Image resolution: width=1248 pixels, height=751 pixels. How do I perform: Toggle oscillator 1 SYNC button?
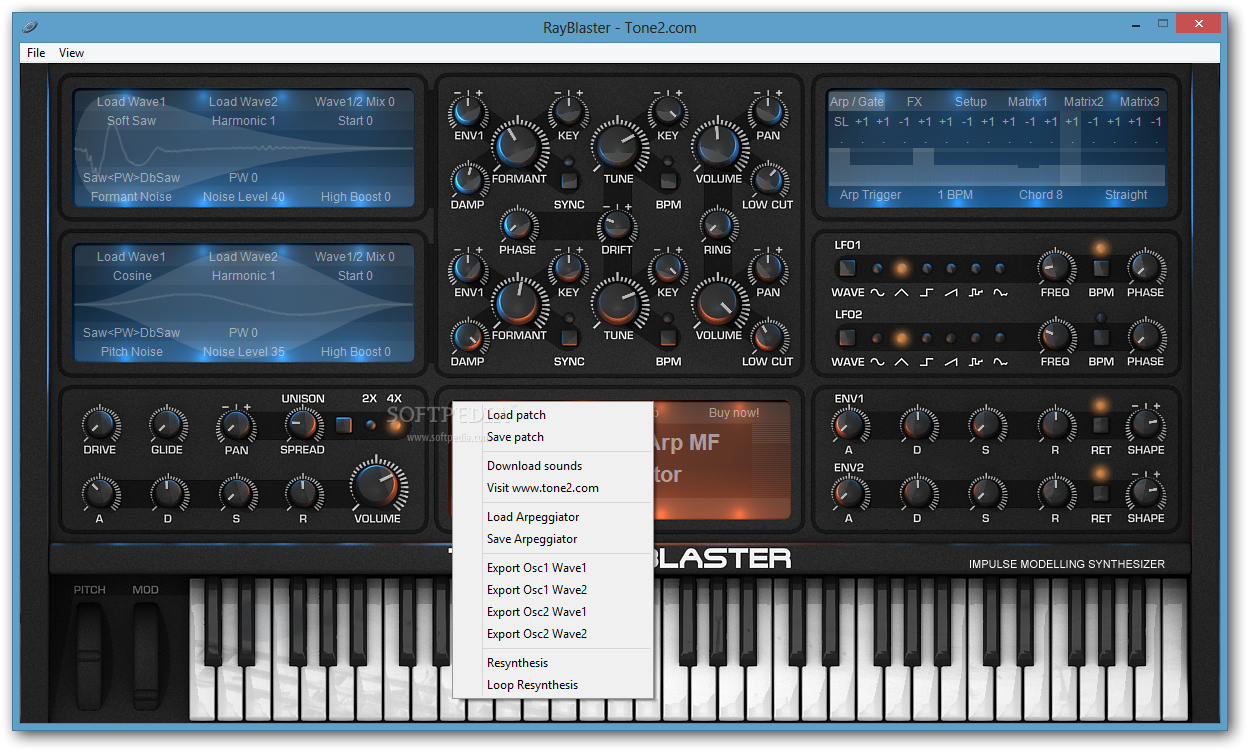(569, 181)
